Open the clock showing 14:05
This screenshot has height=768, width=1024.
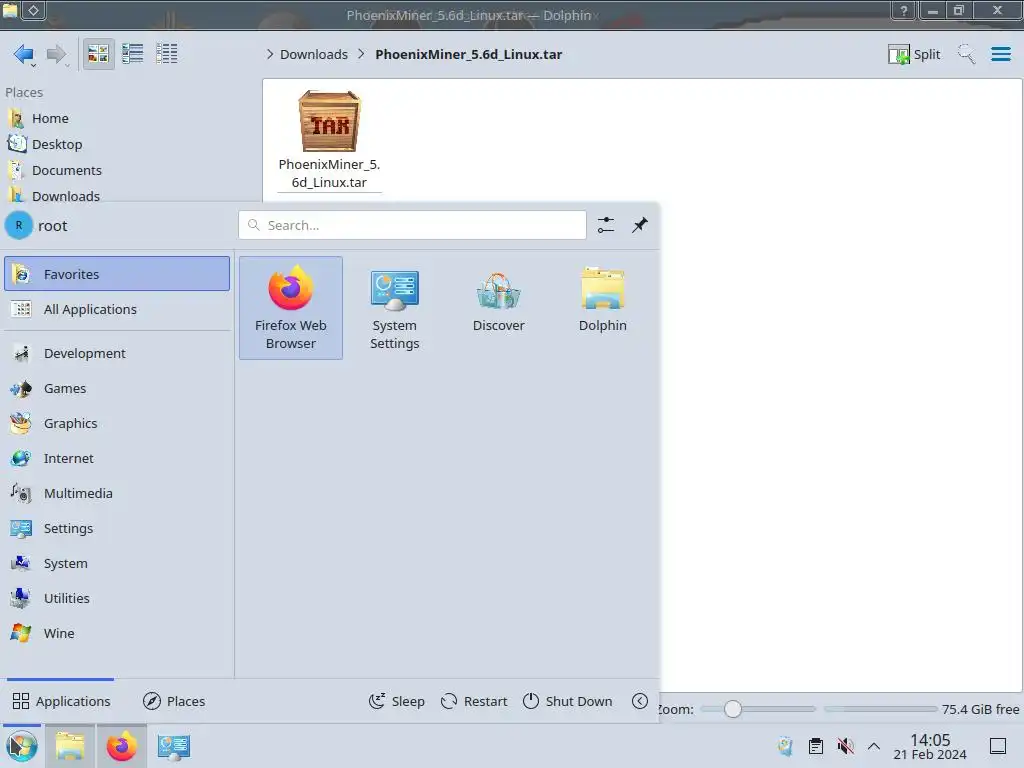[930, 746]
